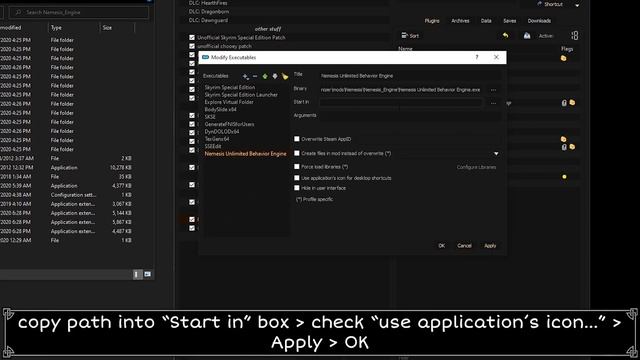Enable Overwrite Steam AppID checkbox
The height and width of the screenshot is (360, 640).
(297, 139)
